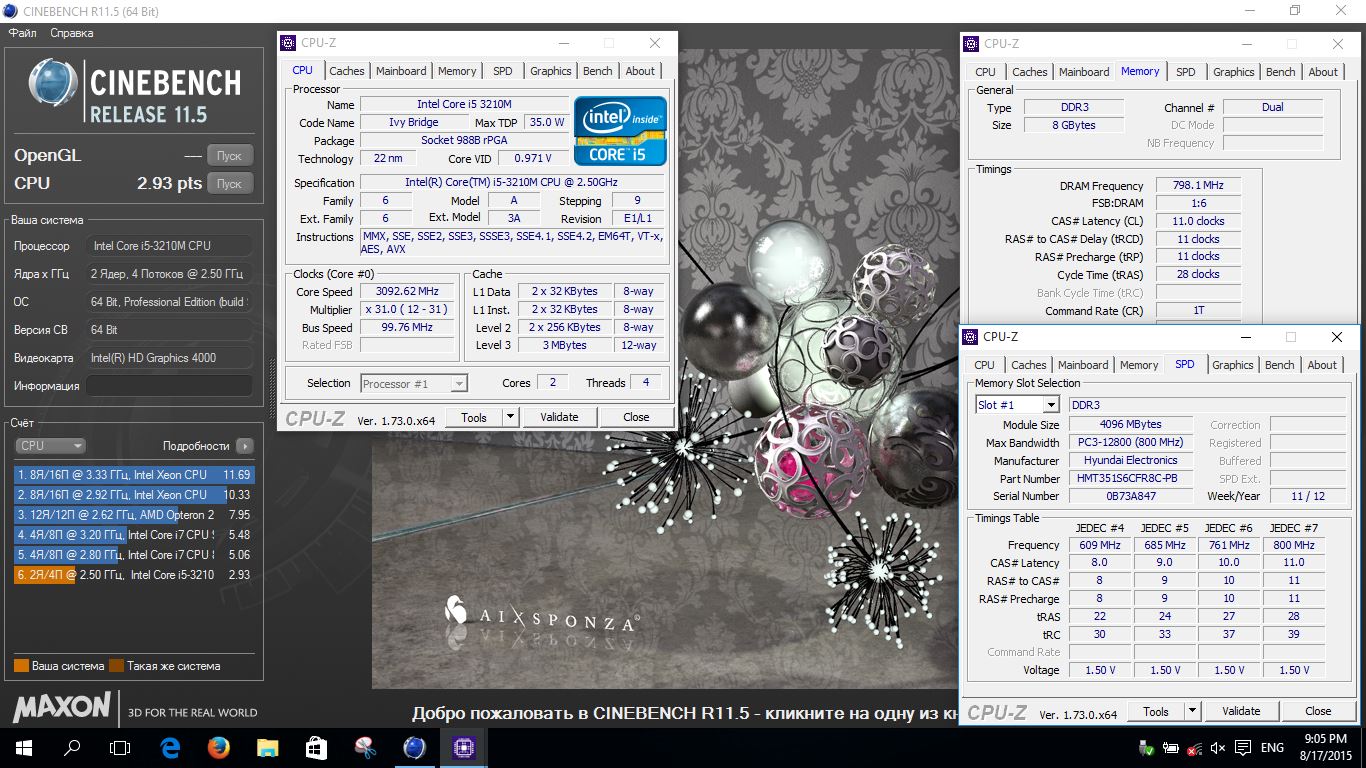This screenshot has height=768, width=1366.
Task: Open the safely remove hardware tray icon
Action: (x=1147, y=748)
